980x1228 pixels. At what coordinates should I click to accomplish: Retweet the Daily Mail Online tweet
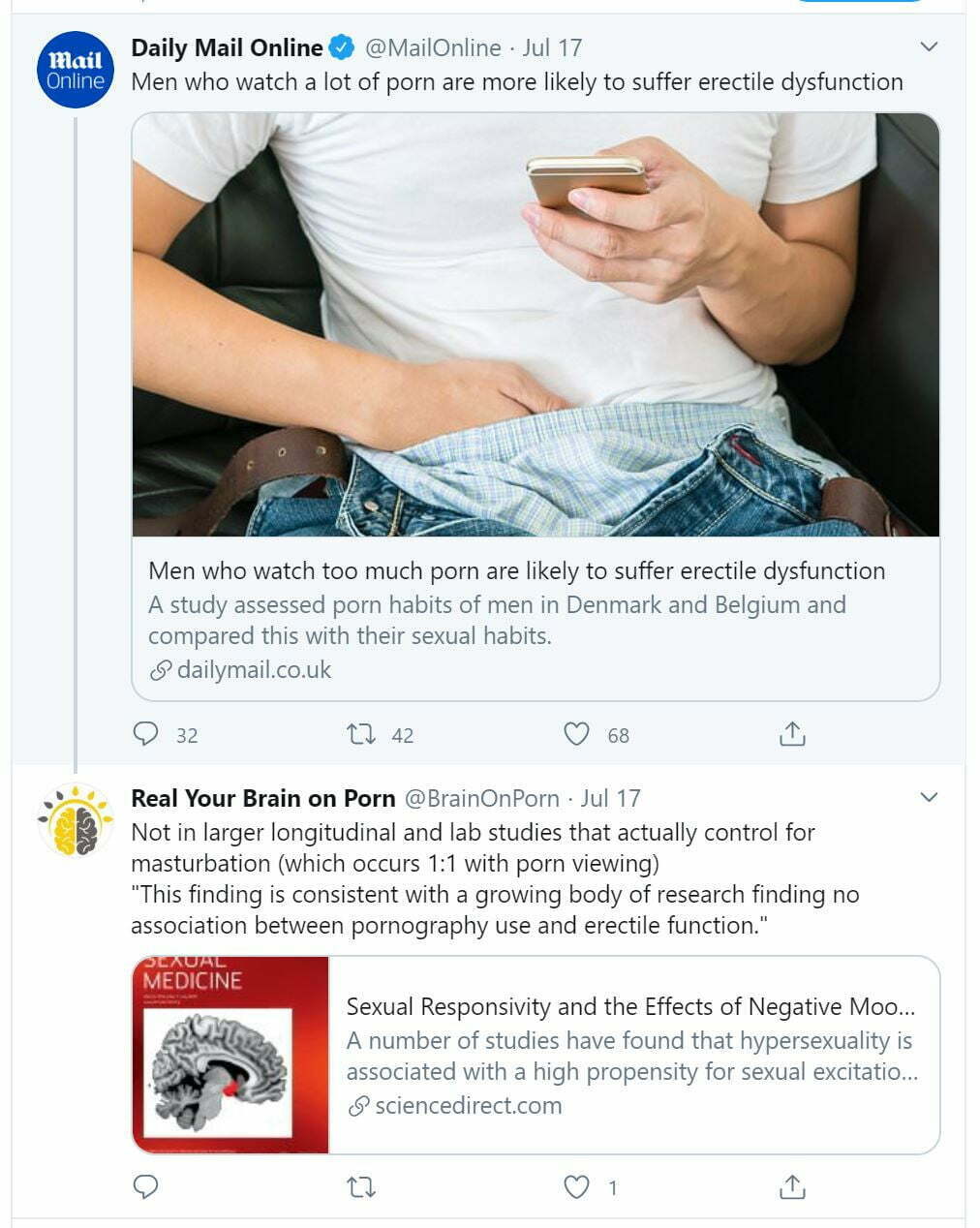pos(361,734)
